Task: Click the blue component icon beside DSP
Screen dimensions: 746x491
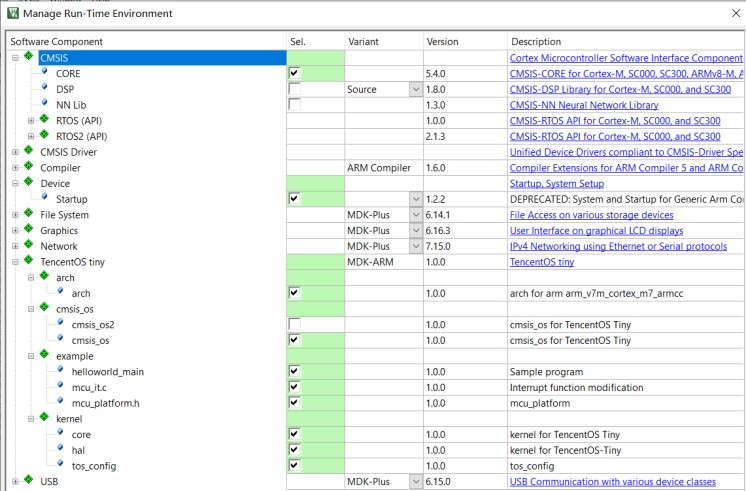Action: pos(45,88)
